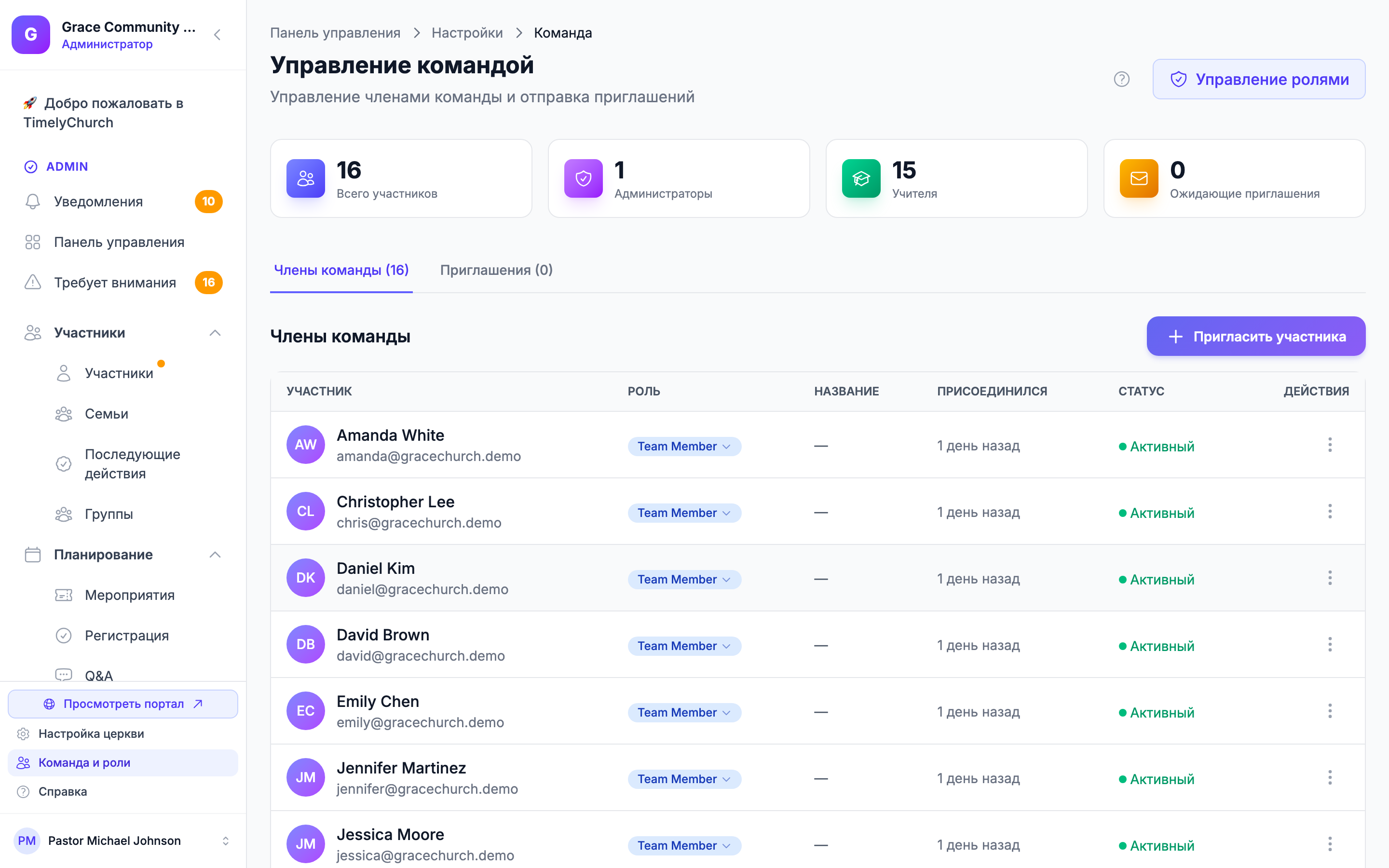The image size is (1389, 868).
Task: Click the dashboard grid icon
Action: click(x=33, y=242)
